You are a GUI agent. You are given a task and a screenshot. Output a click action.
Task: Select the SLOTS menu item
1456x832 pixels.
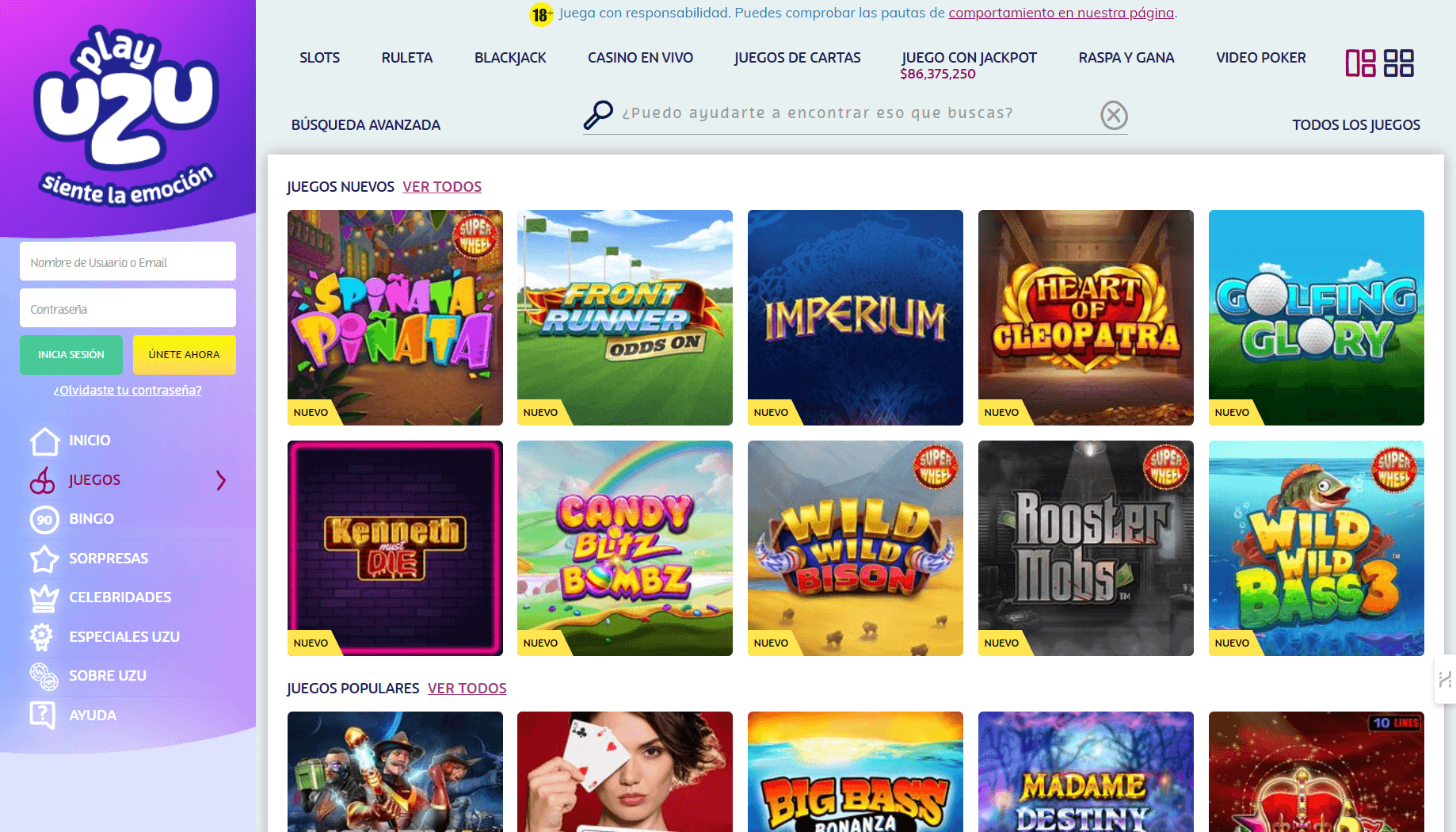click(x=319, y=57)
